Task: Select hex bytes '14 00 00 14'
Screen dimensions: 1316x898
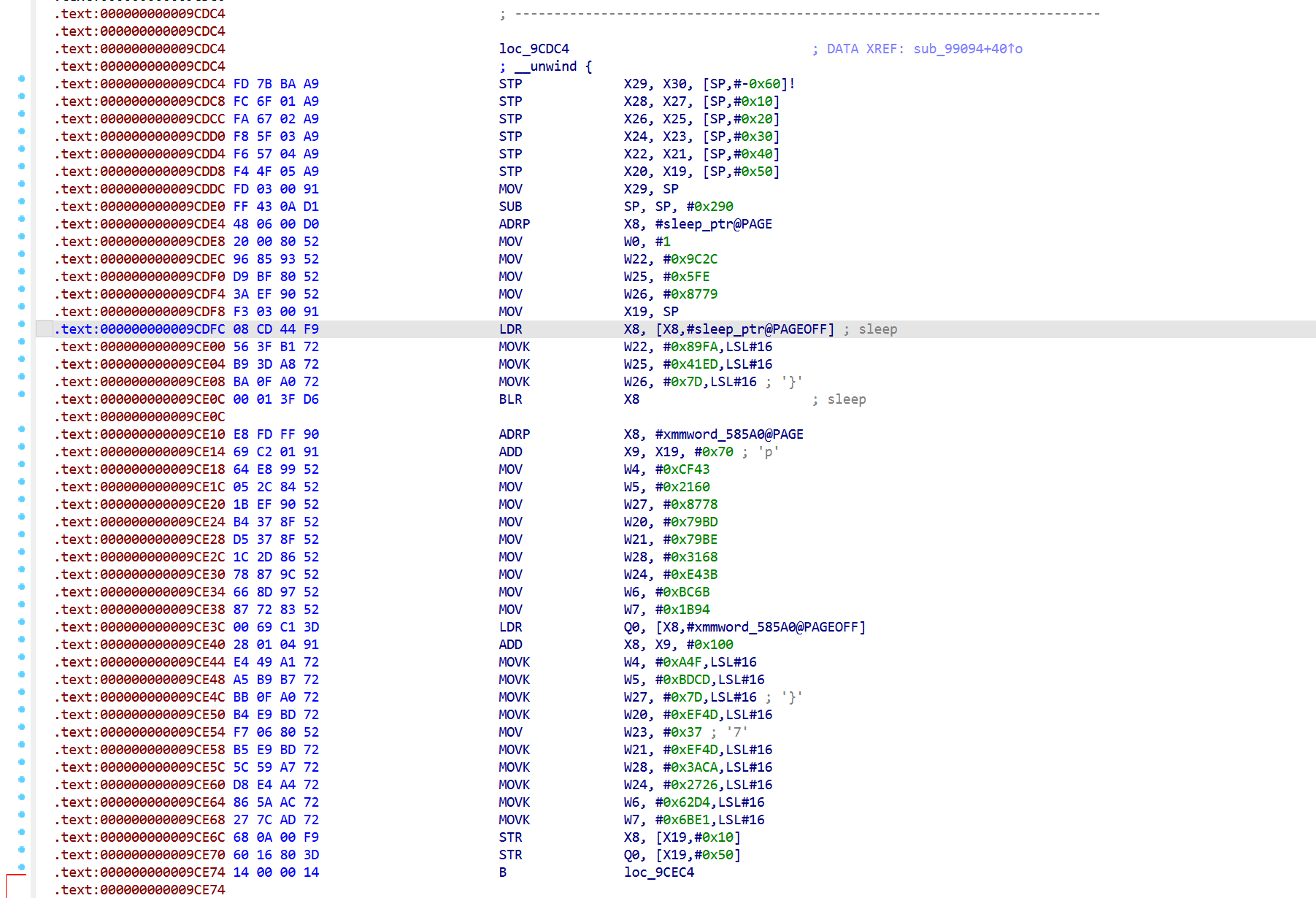Action: click(276, 872)
